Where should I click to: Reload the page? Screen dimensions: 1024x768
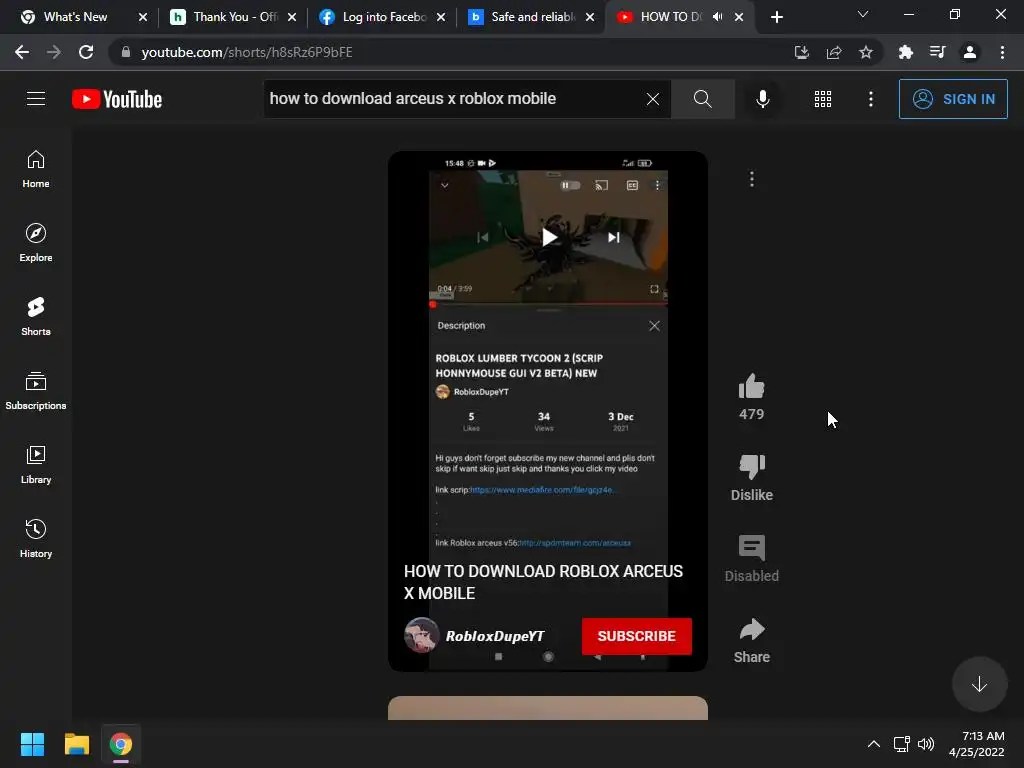pyautogui.click(x=86, y=52)
